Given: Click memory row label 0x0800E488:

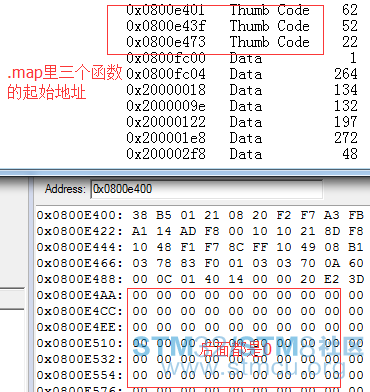Looking at the screenshot, I should click(x=80, y=279).
